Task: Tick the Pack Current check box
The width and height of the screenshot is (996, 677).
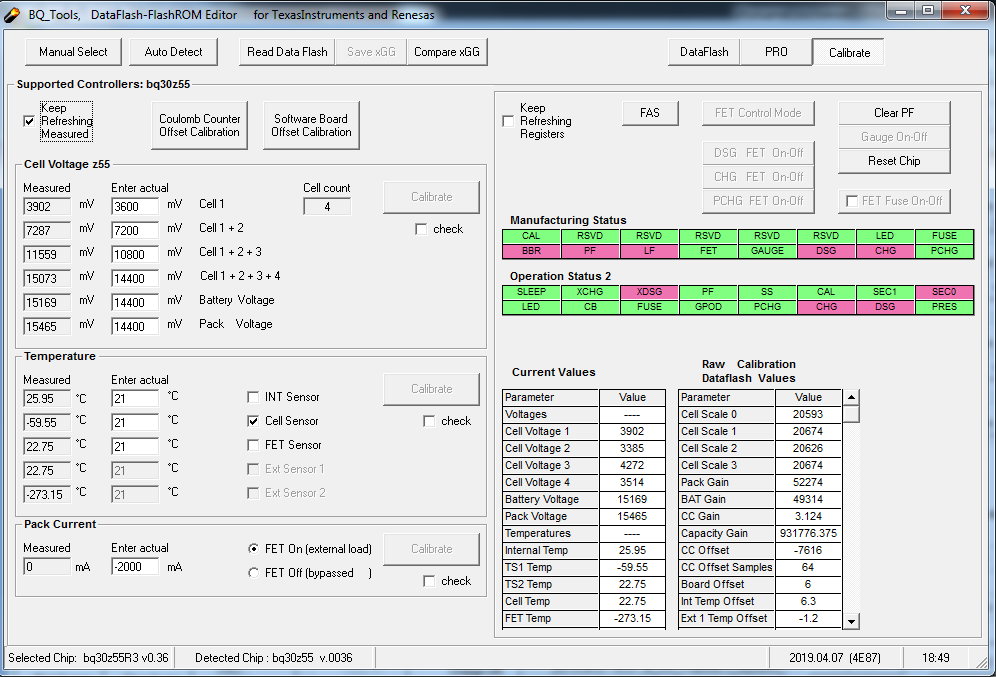Action: (x=429, y=581)
